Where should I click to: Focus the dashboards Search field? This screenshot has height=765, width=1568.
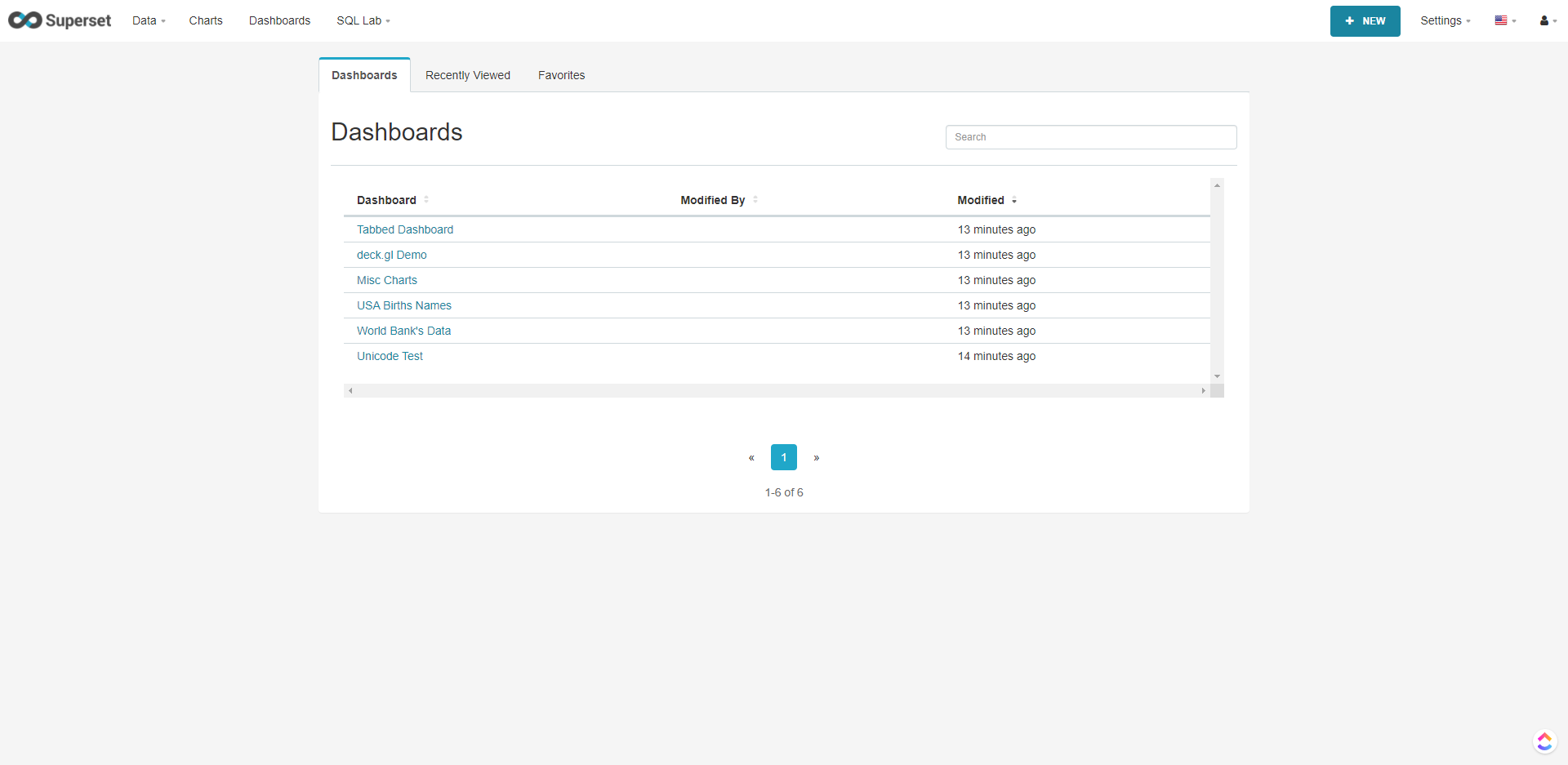1091,137
